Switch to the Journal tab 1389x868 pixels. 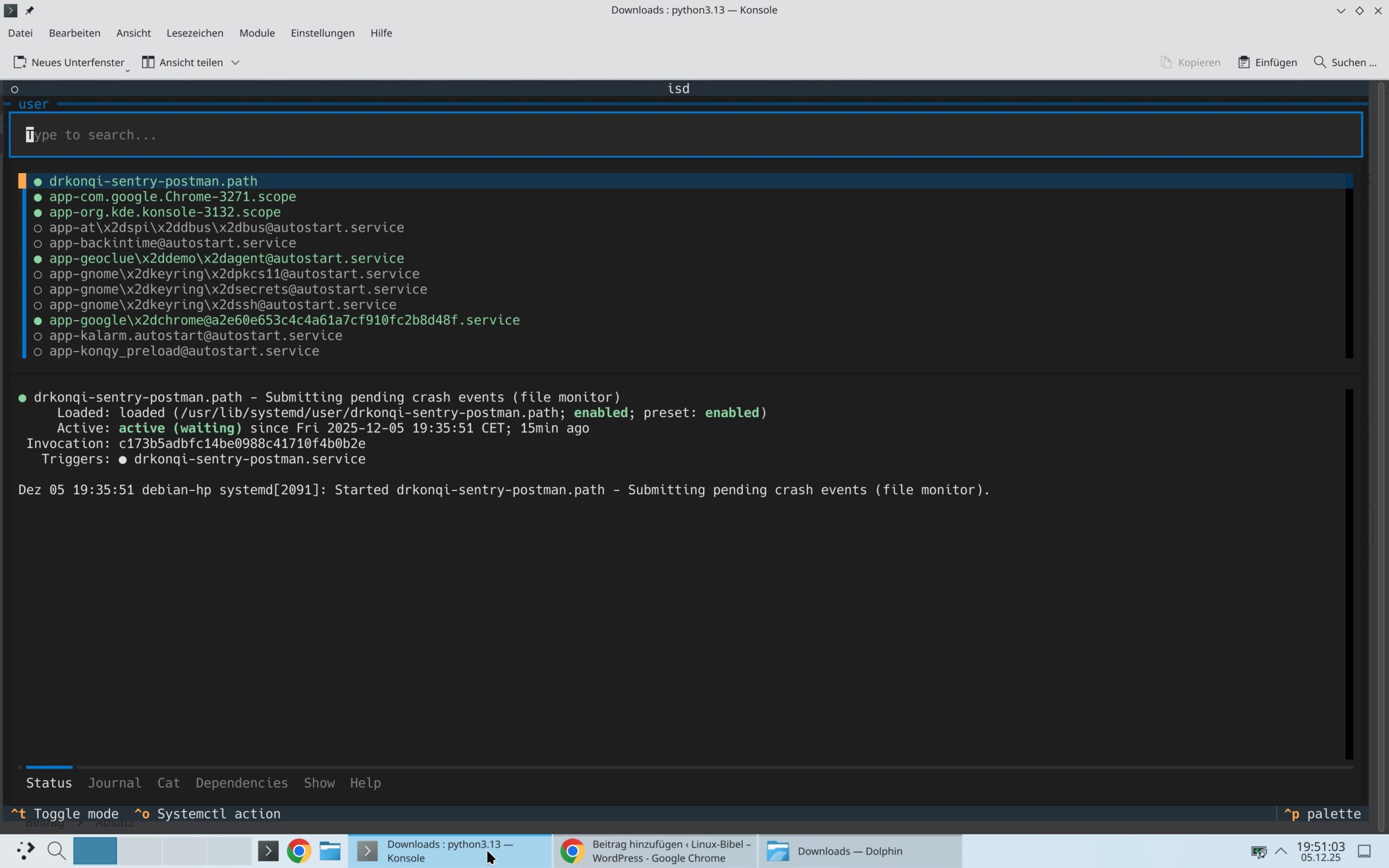click(114, 782)
